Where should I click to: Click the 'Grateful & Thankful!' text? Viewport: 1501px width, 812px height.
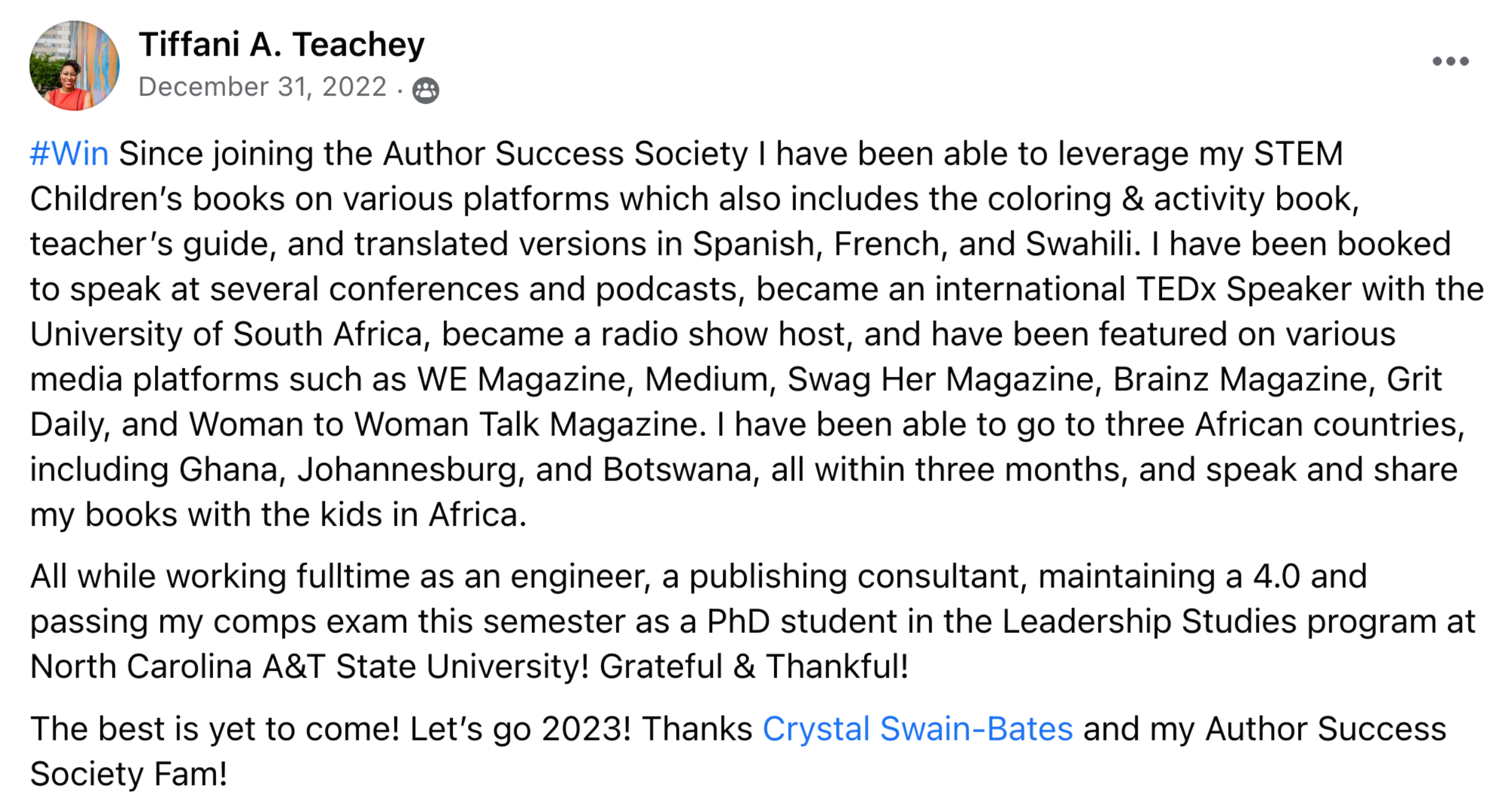[754, 666]
